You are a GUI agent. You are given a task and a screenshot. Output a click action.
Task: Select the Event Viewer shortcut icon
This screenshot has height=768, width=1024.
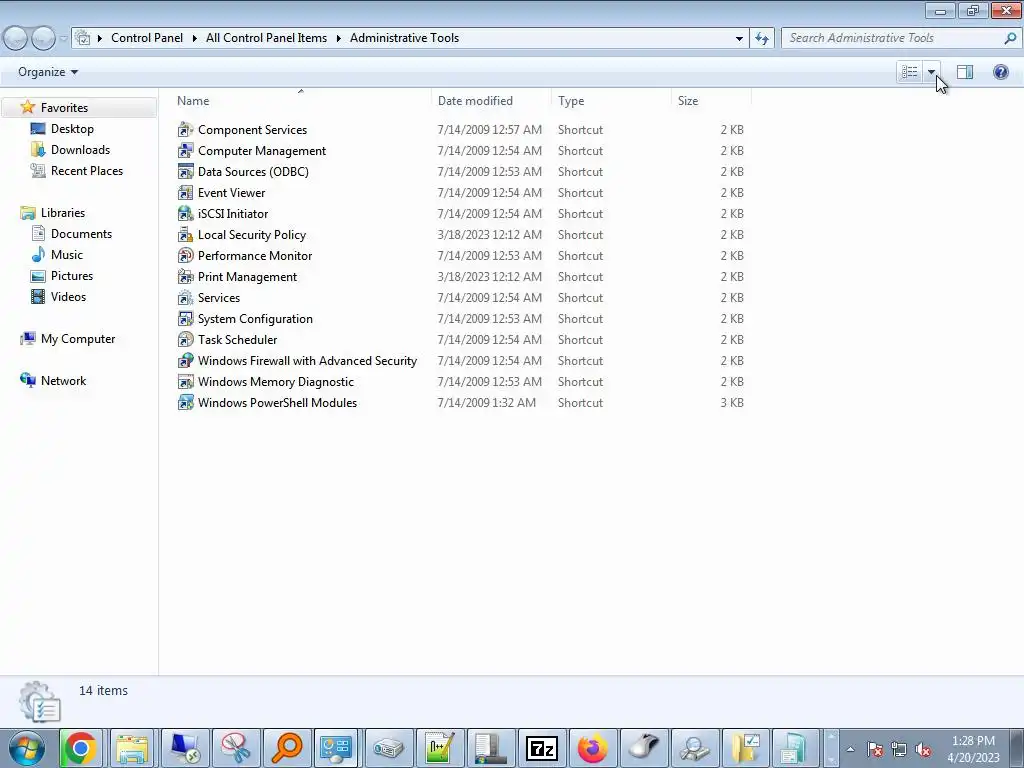(x=185, y=193)
